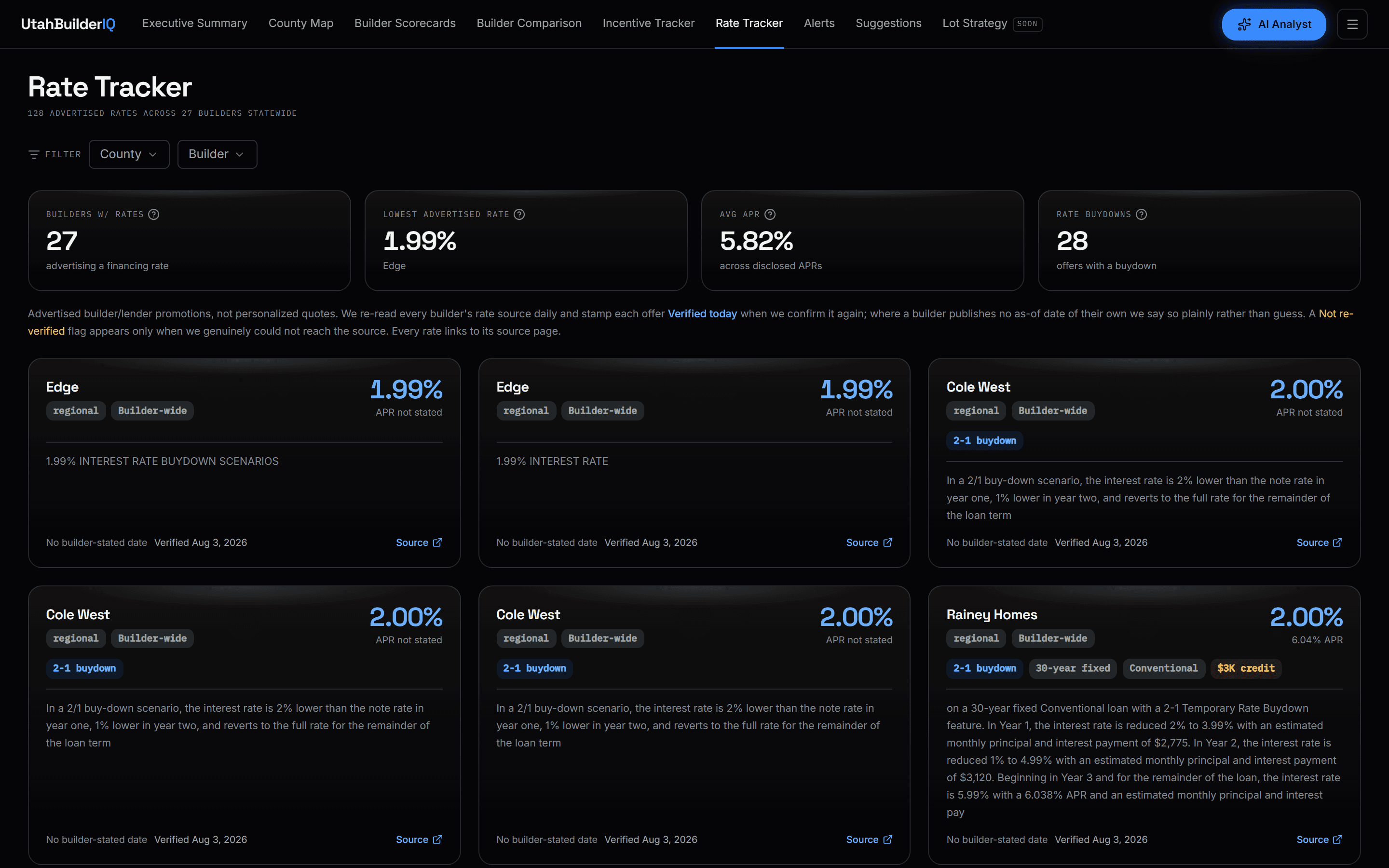The width and height of the screenshot is (1389, 868).
Task: Open the hamburger menu icon
Action: (1352, 24)
